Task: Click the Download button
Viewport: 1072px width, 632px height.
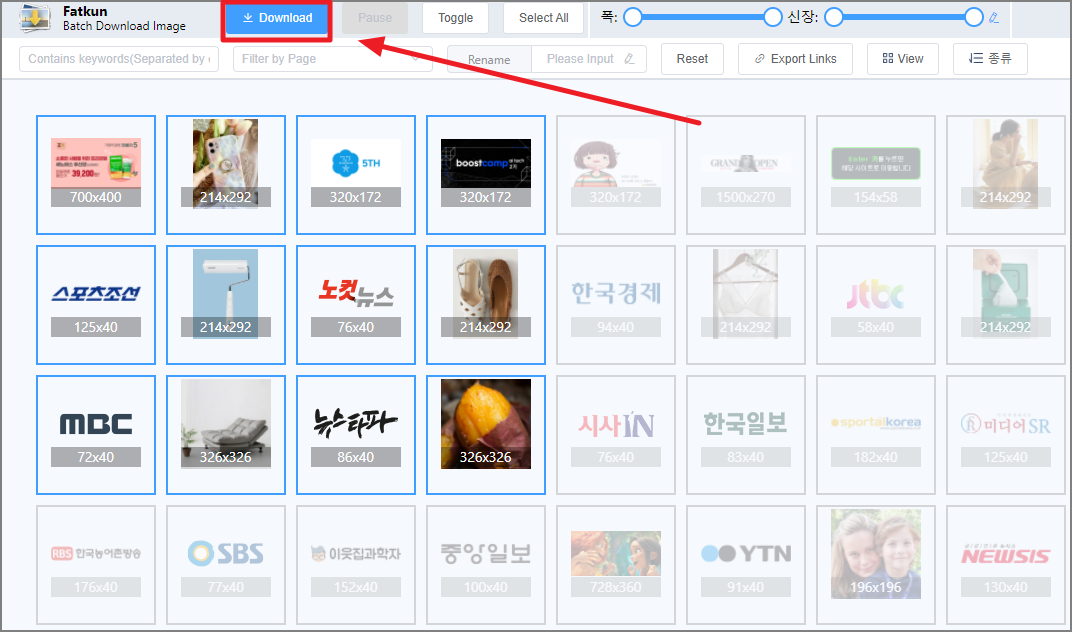Action: coord(277,18)
